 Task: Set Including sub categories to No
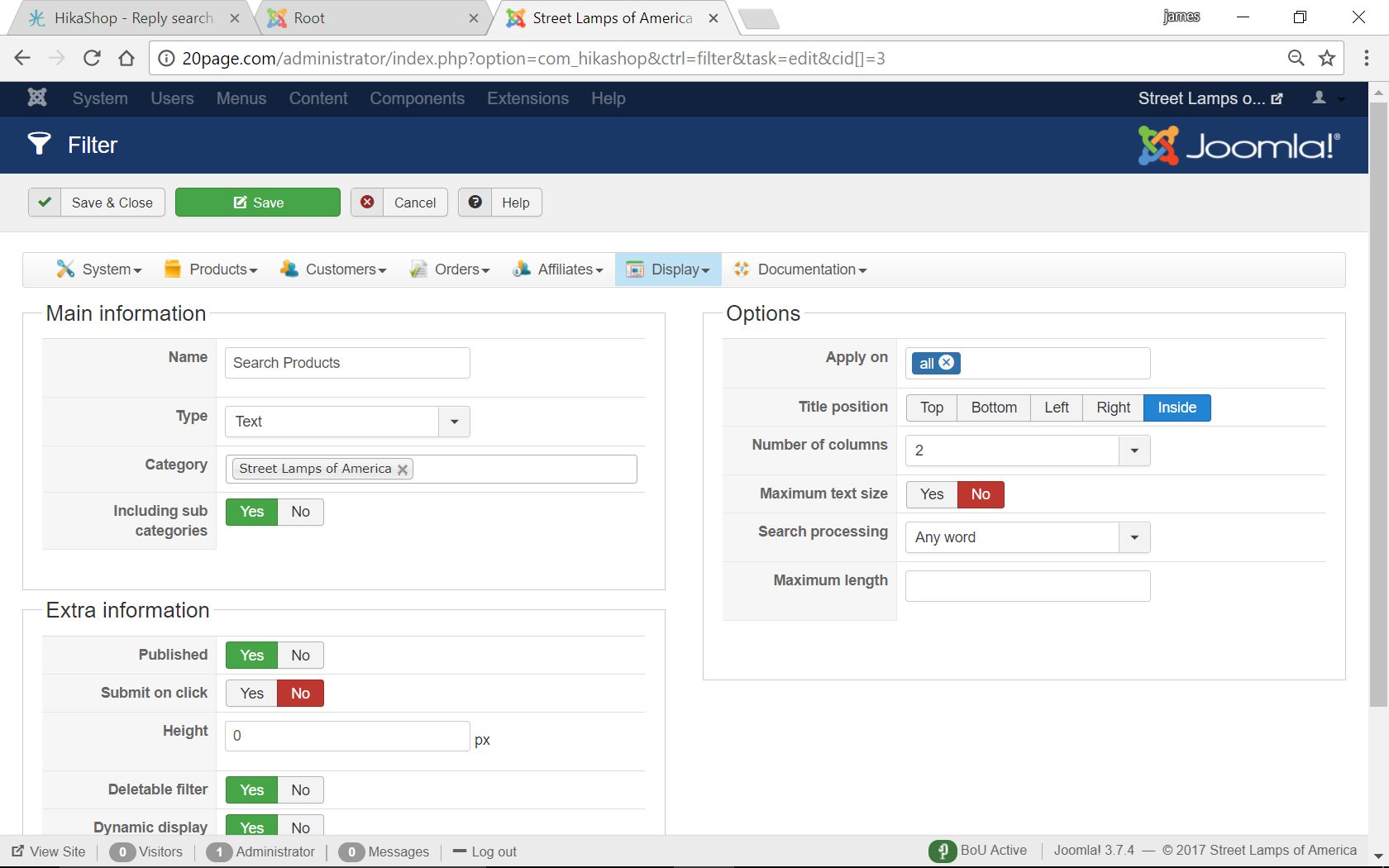click(300, 512)
